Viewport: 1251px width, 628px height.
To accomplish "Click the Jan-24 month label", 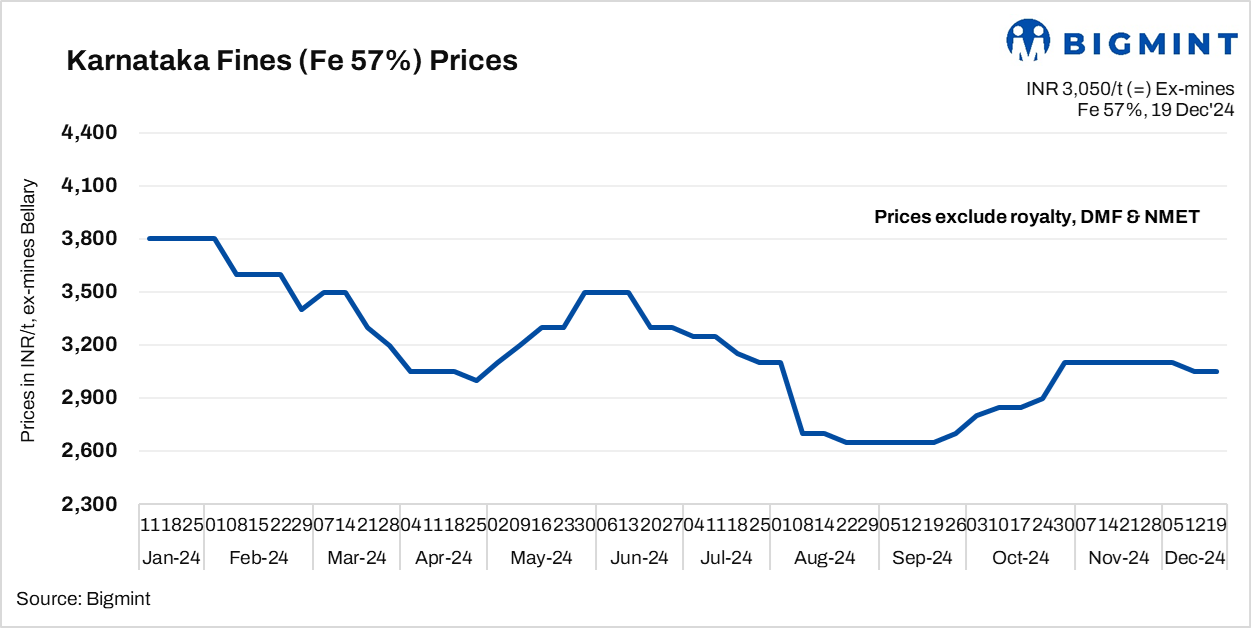I will [x=171, y=558].
